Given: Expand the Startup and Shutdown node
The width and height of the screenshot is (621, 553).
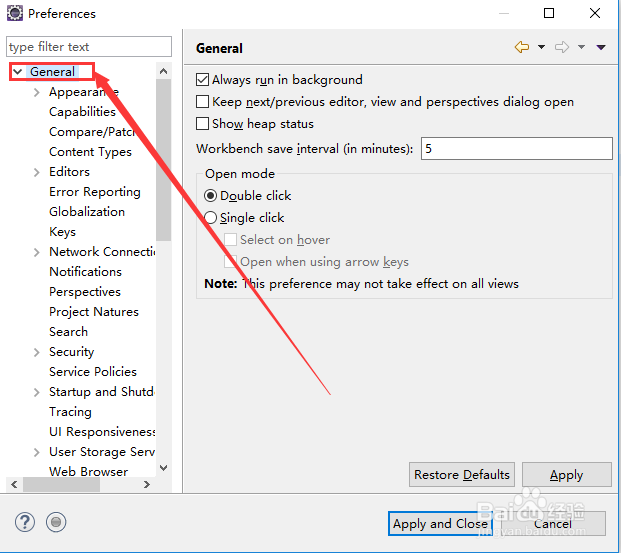Looking at the screenshot, I should (x=36, y=392).
